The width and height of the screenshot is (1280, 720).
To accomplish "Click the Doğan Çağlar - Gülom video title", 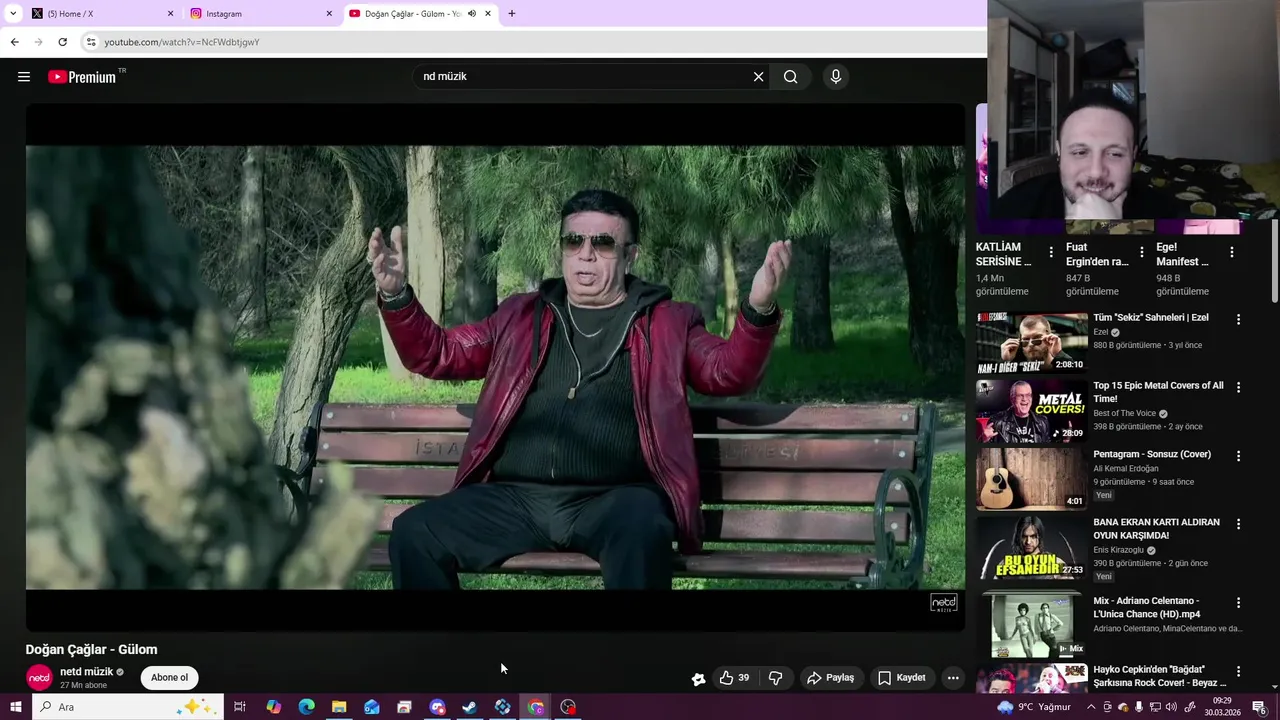I will tap(91, 649).
